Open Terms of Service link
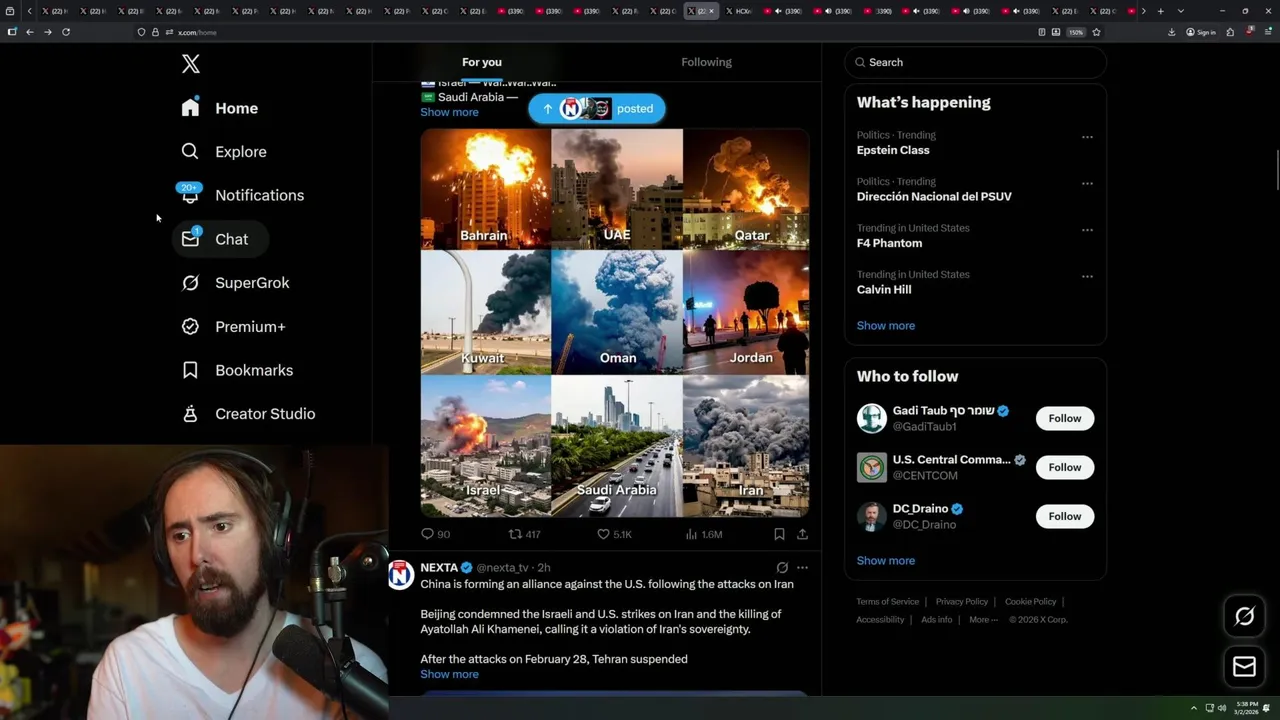The height and width of the screenshot is (720, 1280). coord(887,602)
